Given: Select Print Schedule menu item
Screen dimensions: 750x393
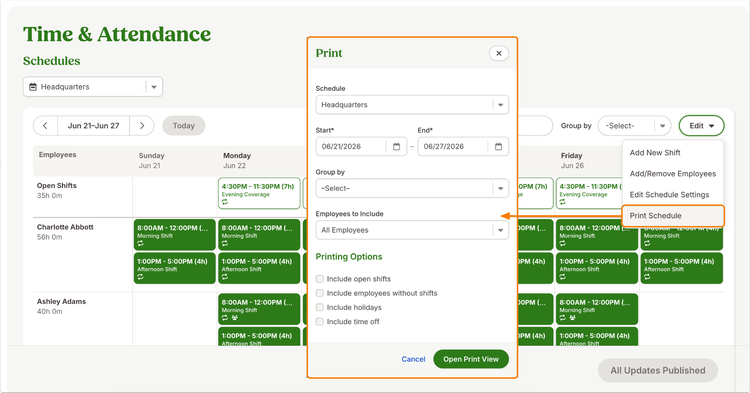Looking at the screenshot, I should (673, 216).
